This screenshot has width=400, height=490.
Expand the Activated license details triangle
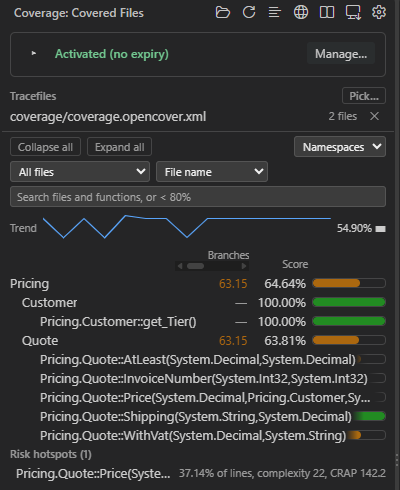pyautogui.click(x=34, y=53)
